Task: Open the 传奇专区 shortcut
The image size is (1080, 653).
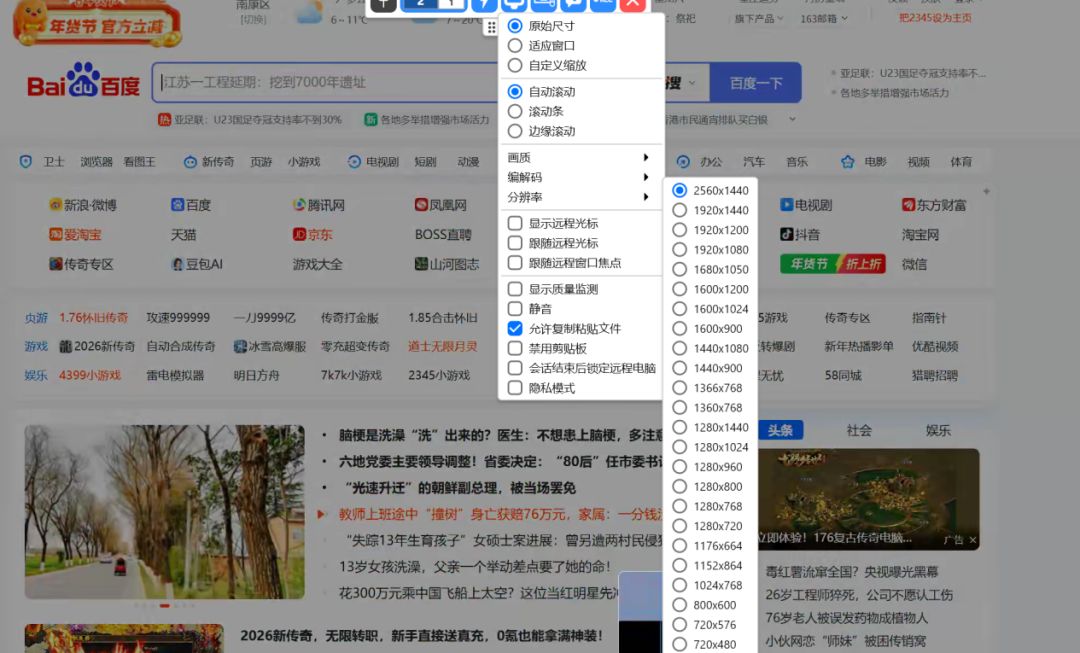Action: pyautogui.click(x=81, y=264)
